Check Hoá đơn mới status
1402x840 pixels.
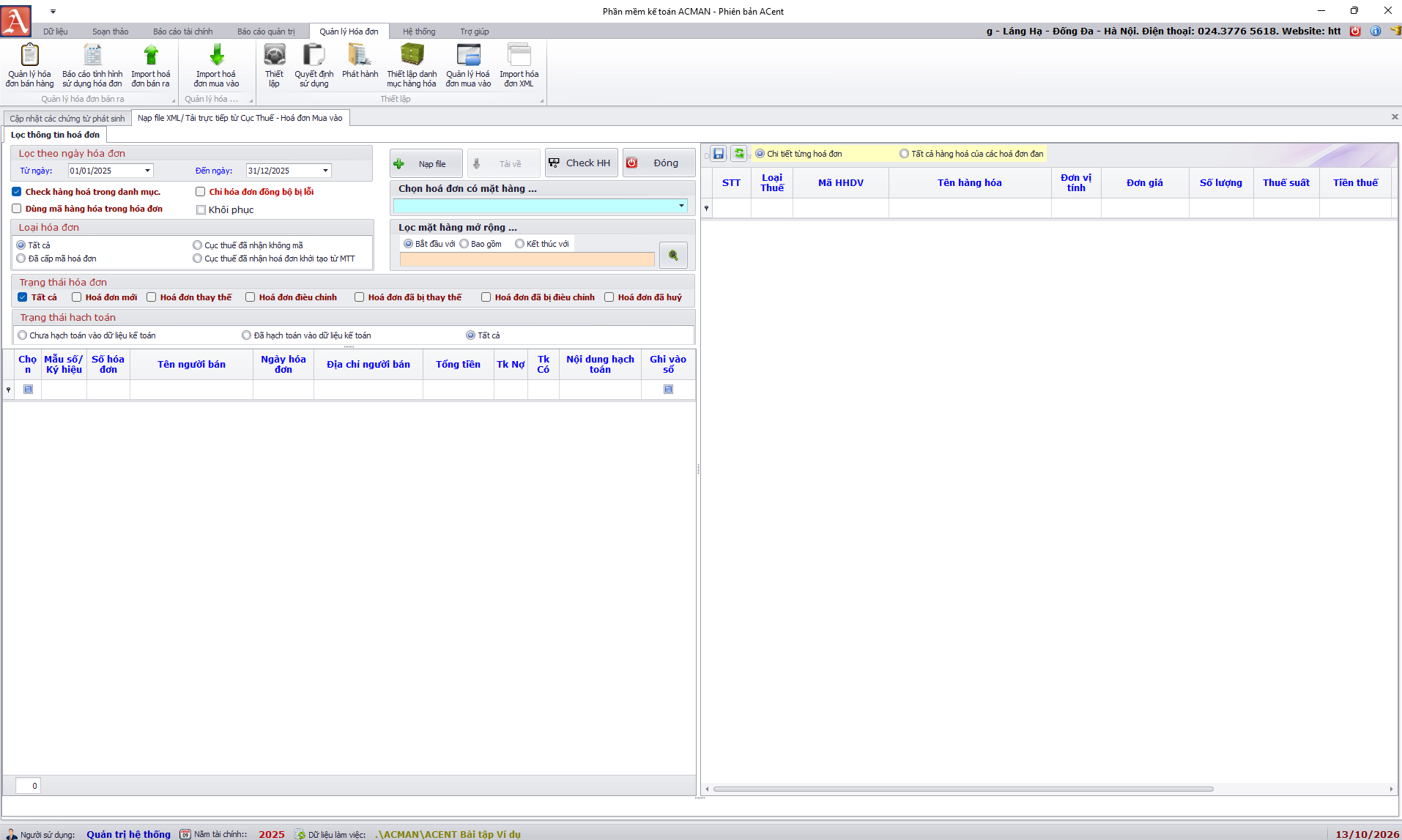coord(76,297)
